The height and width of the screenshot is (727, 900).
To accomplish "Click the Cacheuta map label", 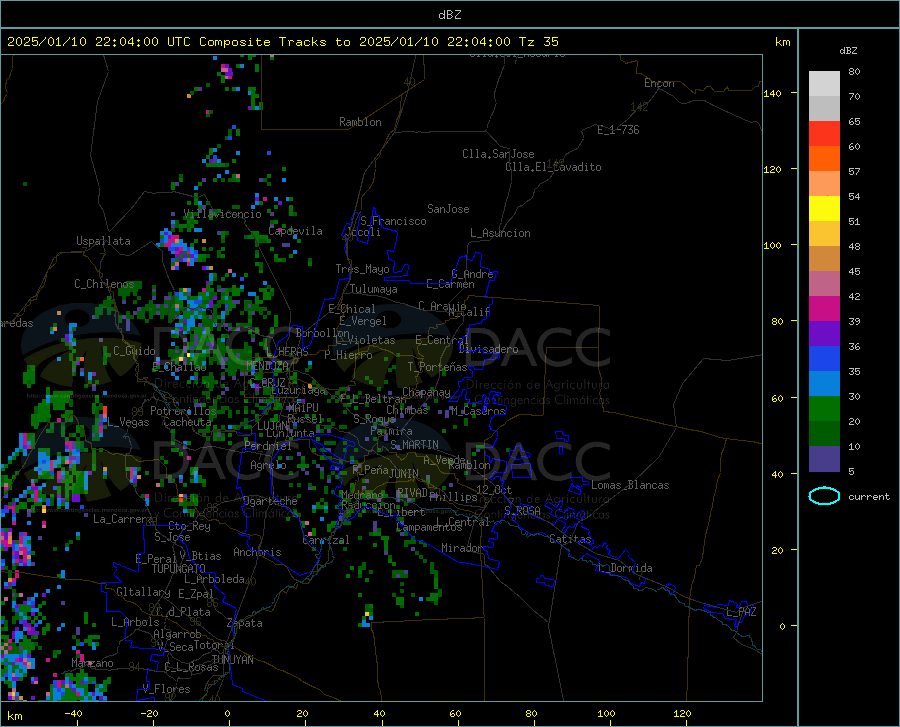I will (x=187, y=422).
